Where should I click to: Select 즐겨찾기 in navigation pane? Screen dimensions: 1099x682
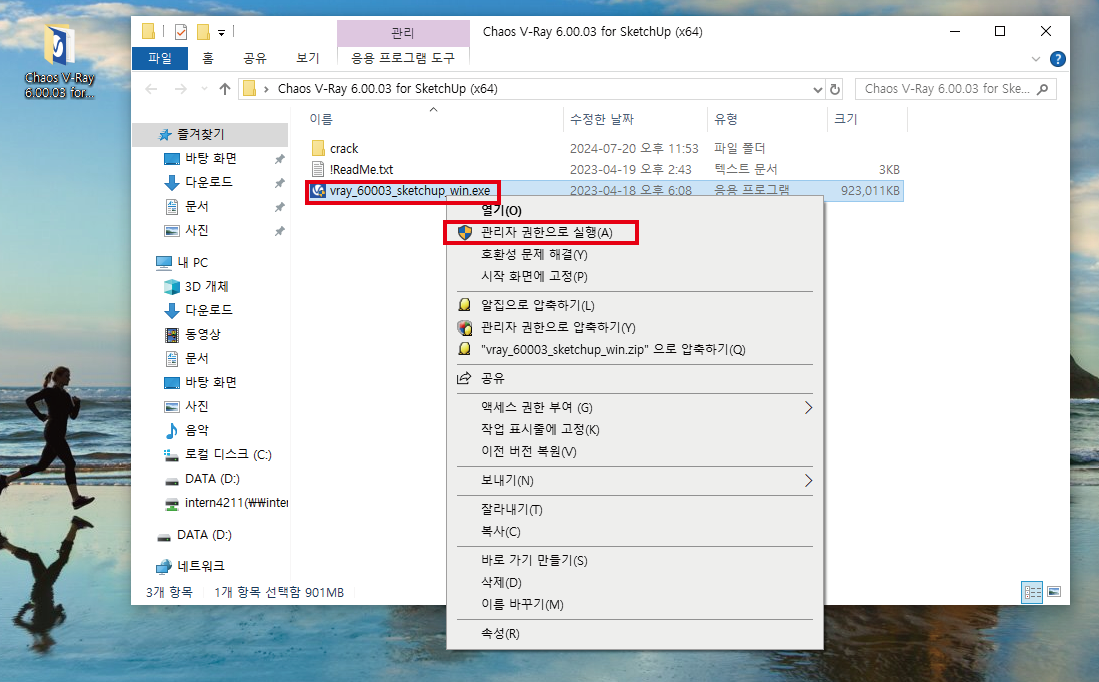200,135
